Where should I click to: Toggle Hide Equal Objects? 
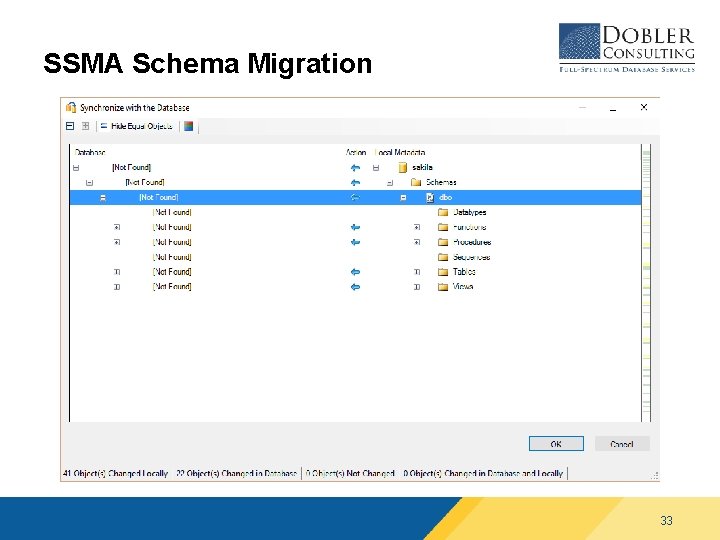[136, 126]
